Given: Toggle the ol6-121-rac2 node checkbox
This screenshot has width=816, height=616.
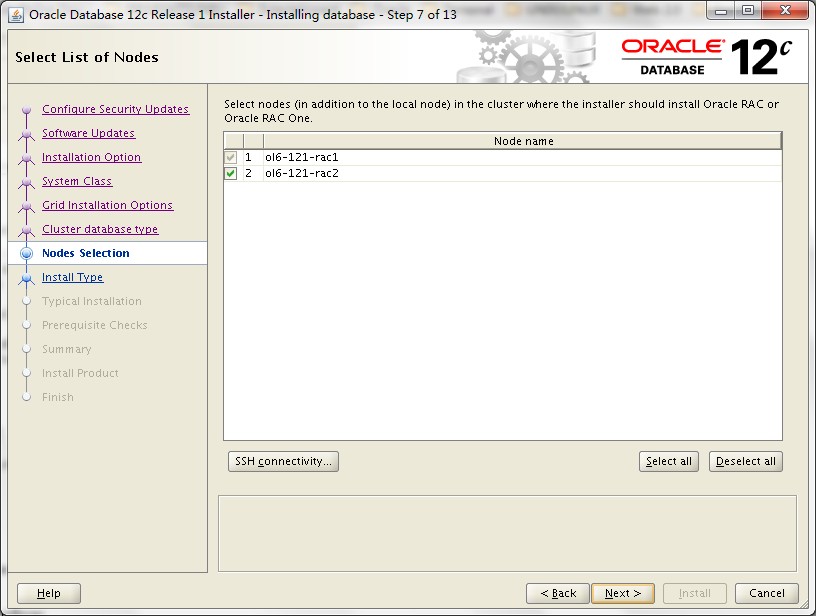Looking at the screenshot, I should coord(231,173).
